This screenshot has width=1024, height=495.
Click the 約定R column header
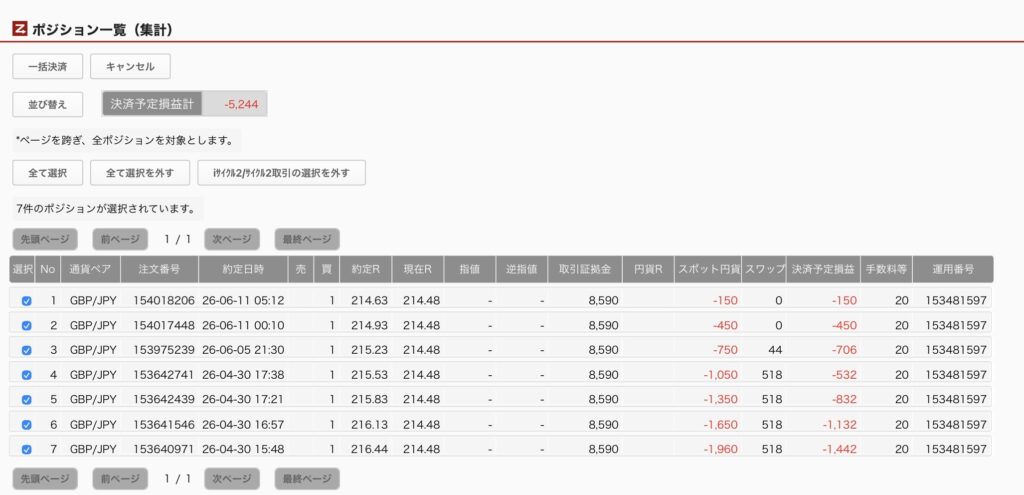(366, 269)
